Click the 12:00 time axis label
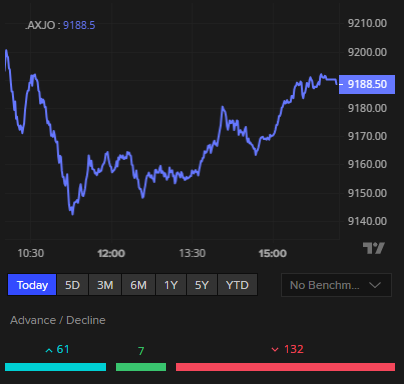The width and height of the screenshot is (404, 384). coord(111,253)
